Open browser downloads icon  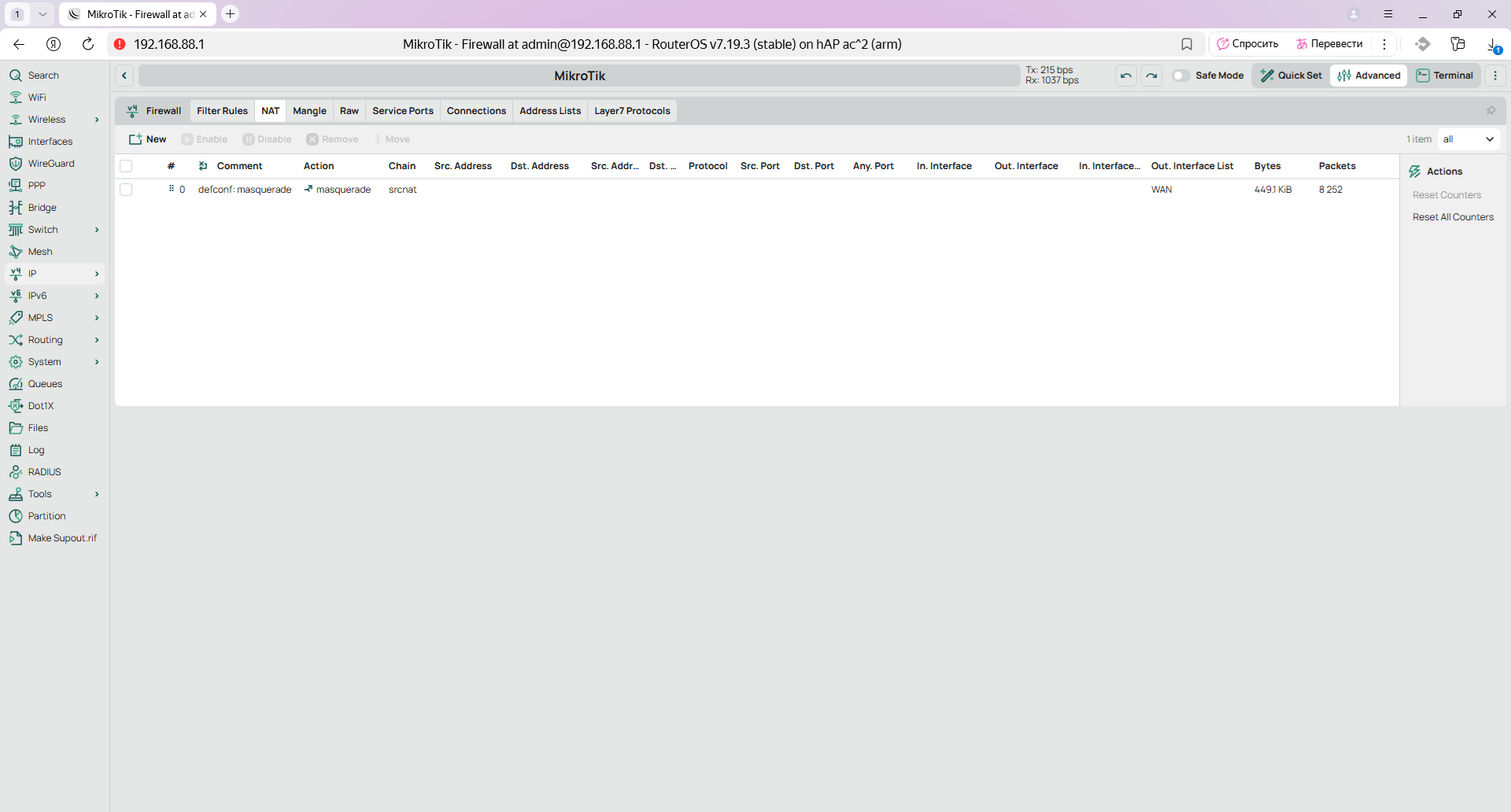point(1493,45)
